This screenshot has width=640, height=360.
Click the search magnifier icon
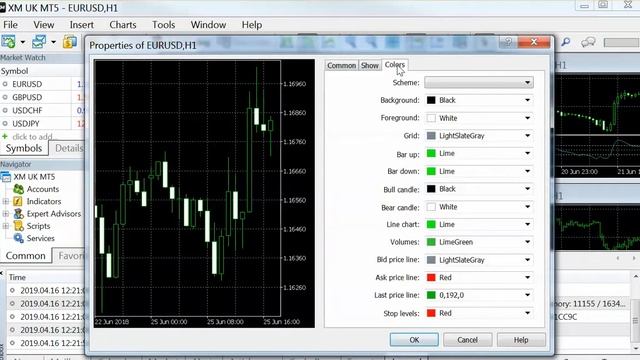tap(565, 42)
